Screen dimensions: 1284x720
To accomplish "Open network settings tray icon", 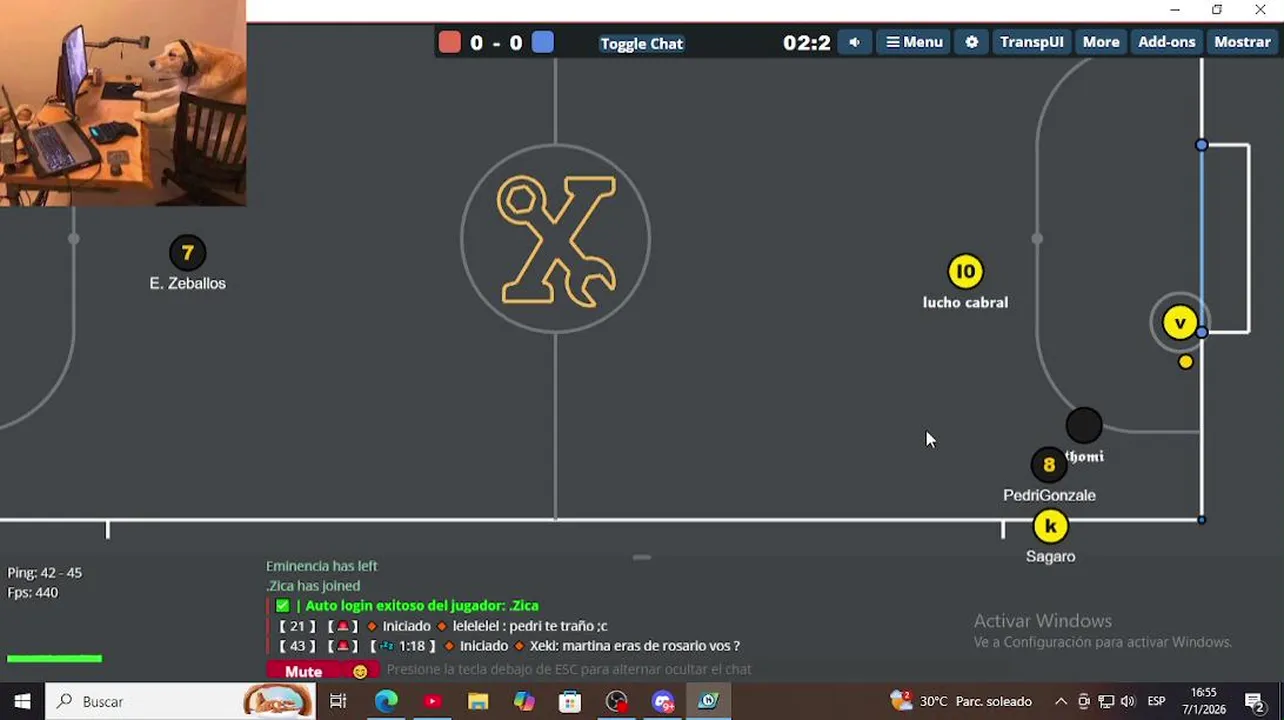I will tap(1106, 701).
